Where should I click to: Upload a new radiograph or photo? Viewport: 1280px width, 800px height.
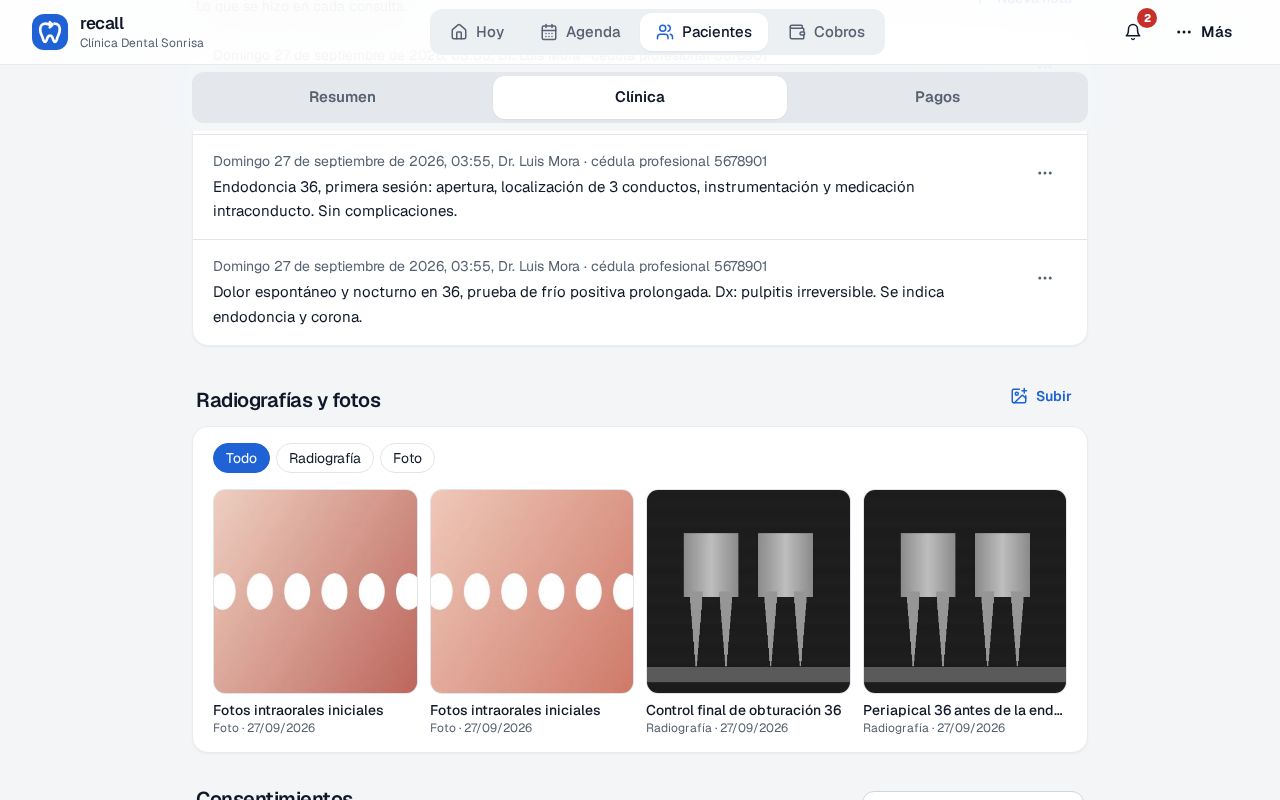click(1041, 396)
